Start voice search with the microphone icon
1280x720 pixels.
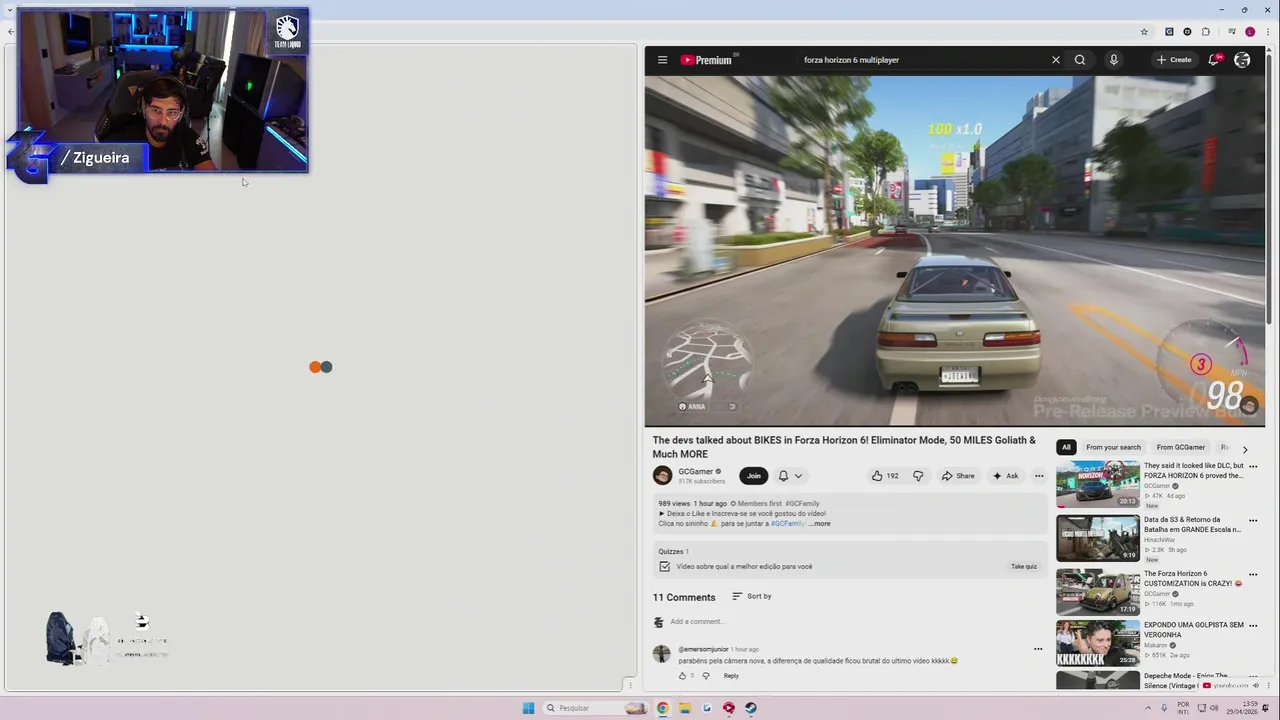pos(1113,60)
